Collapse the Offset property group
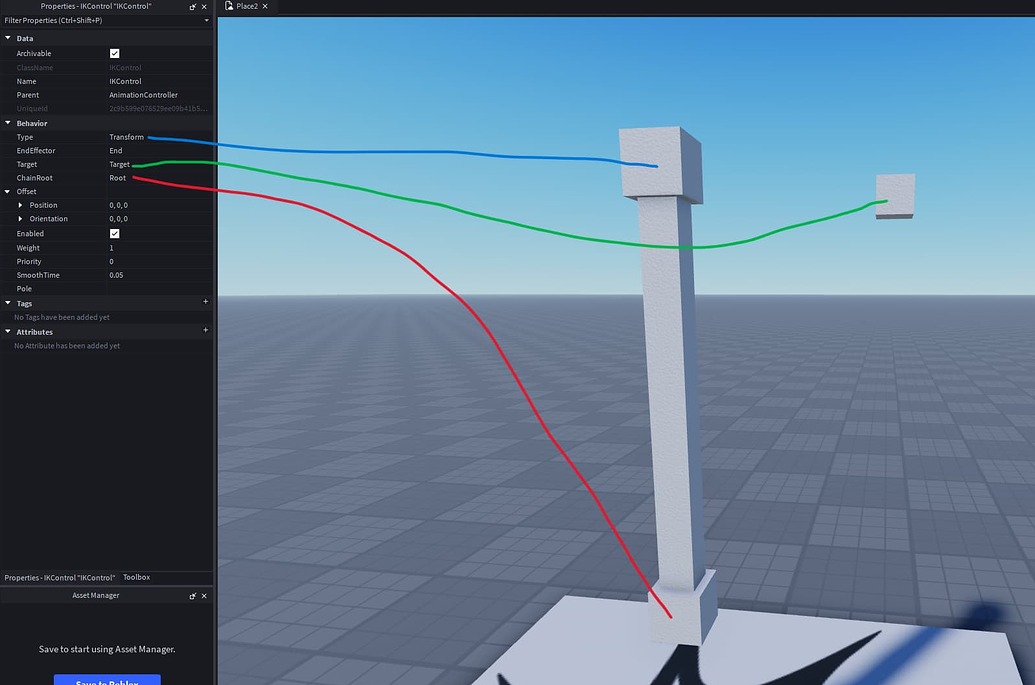This screenshot has width=1035, height=685. click(8, 191)
